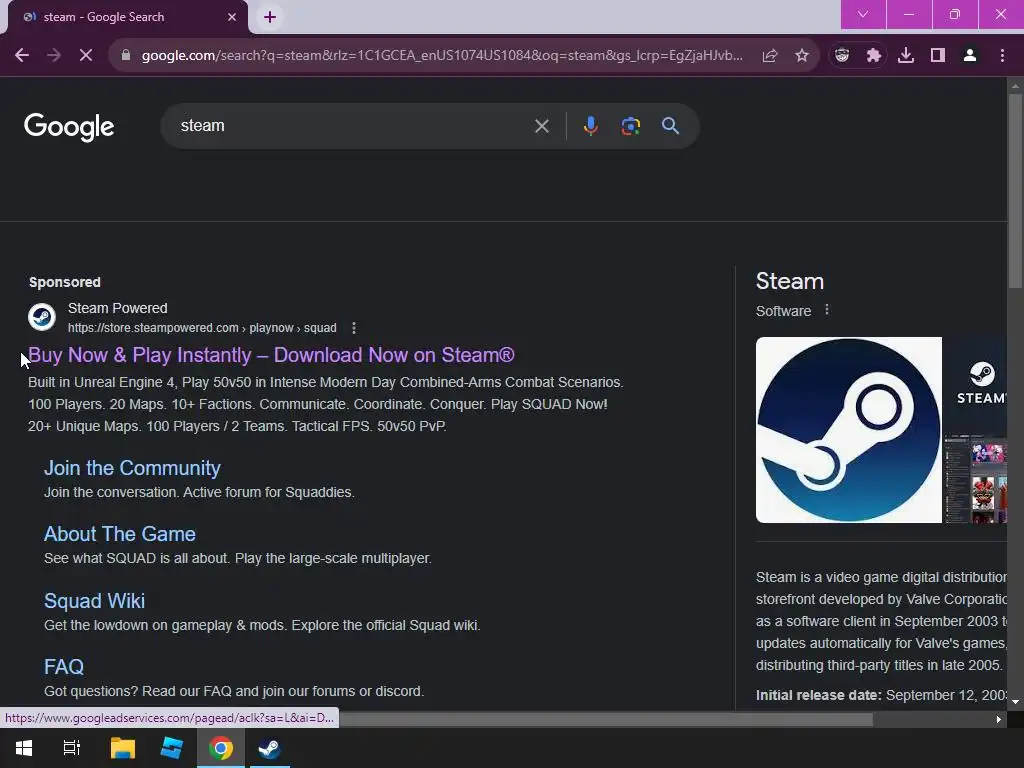Open ad options next to playnow squad

coord(354,328)
